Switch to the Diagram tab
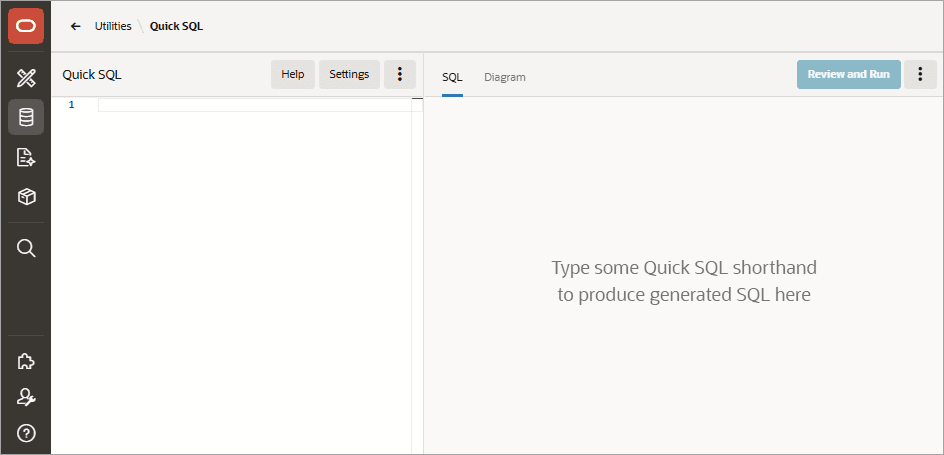Screen dimensions: 944x455 point(505,77)
